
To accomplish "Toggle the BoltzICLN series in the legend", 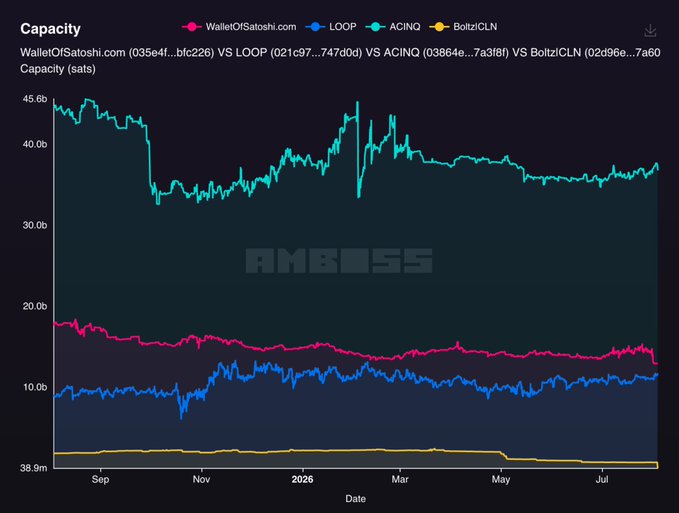I will pos(463,27).
